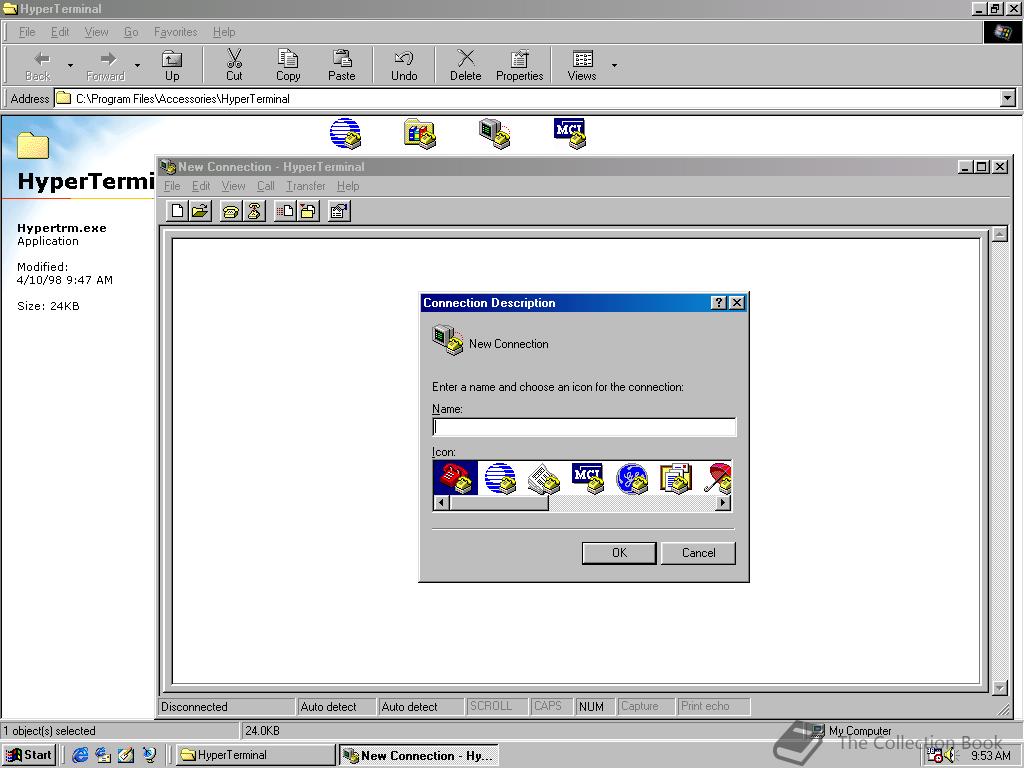Click the Paste icon in Explorer toolbar
1024x768 pixels.
(342, 65)
